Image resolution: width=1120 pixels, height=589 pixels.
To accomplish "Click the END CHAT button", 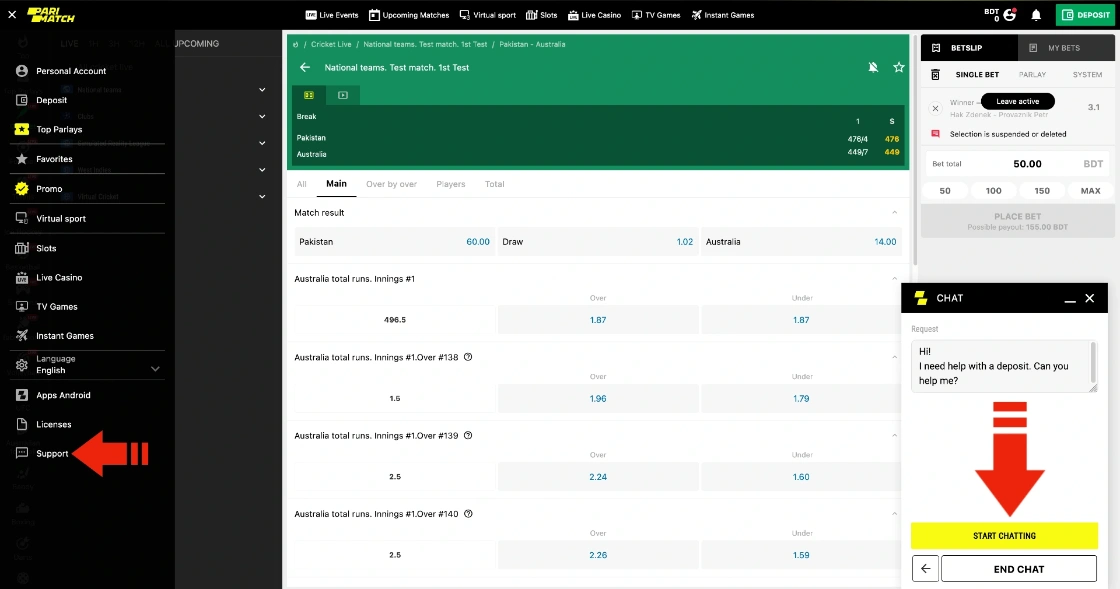I will point(1019,569).
